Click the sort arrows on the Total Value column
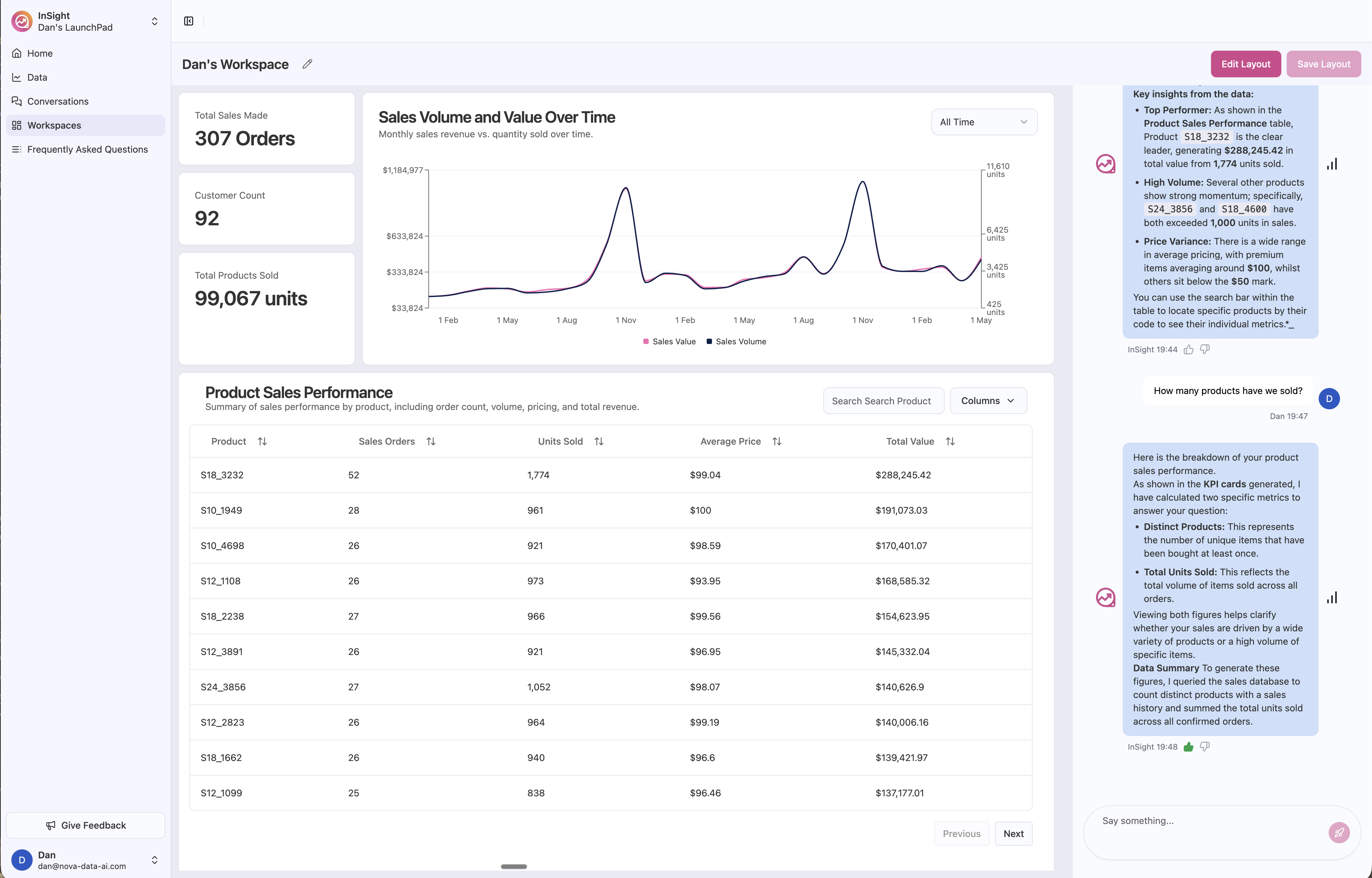Screen dimensions: 1372x878 point(950,441)
